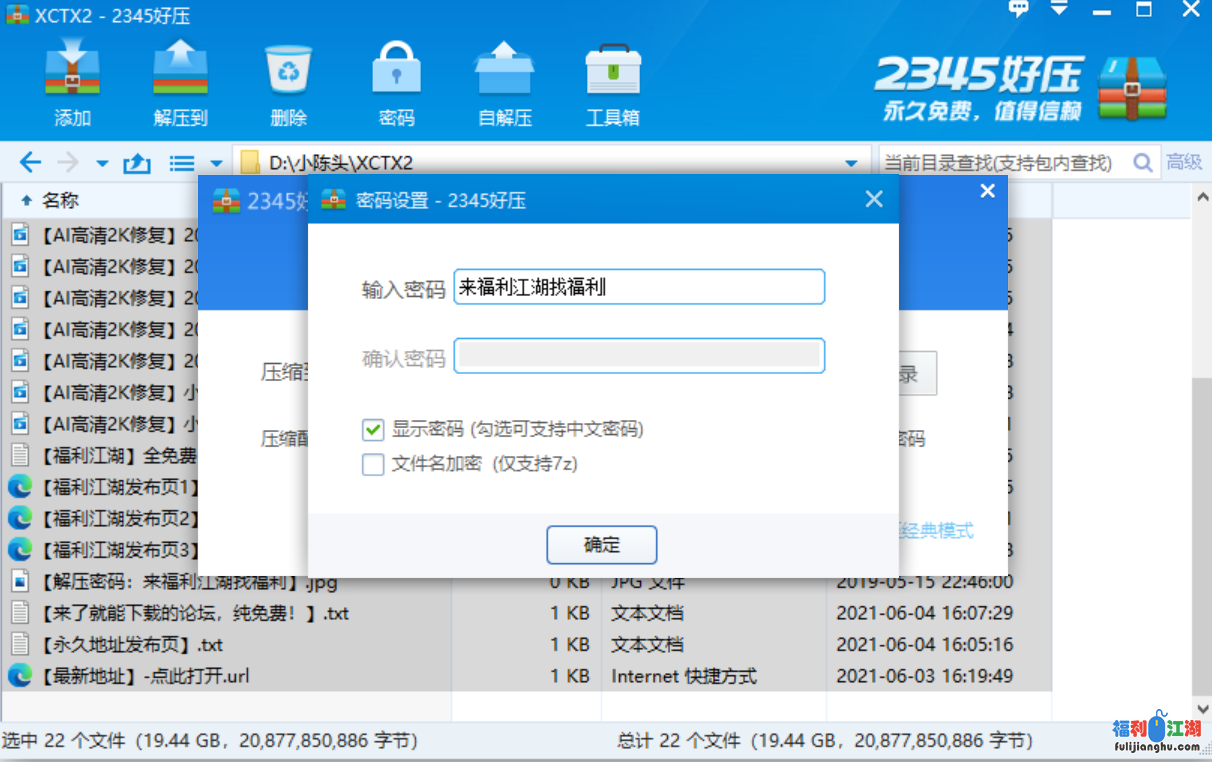This screenshot has height=762, width=1212.
Task: Close the 密码设置 dialog
Action: tap(873, 200)
